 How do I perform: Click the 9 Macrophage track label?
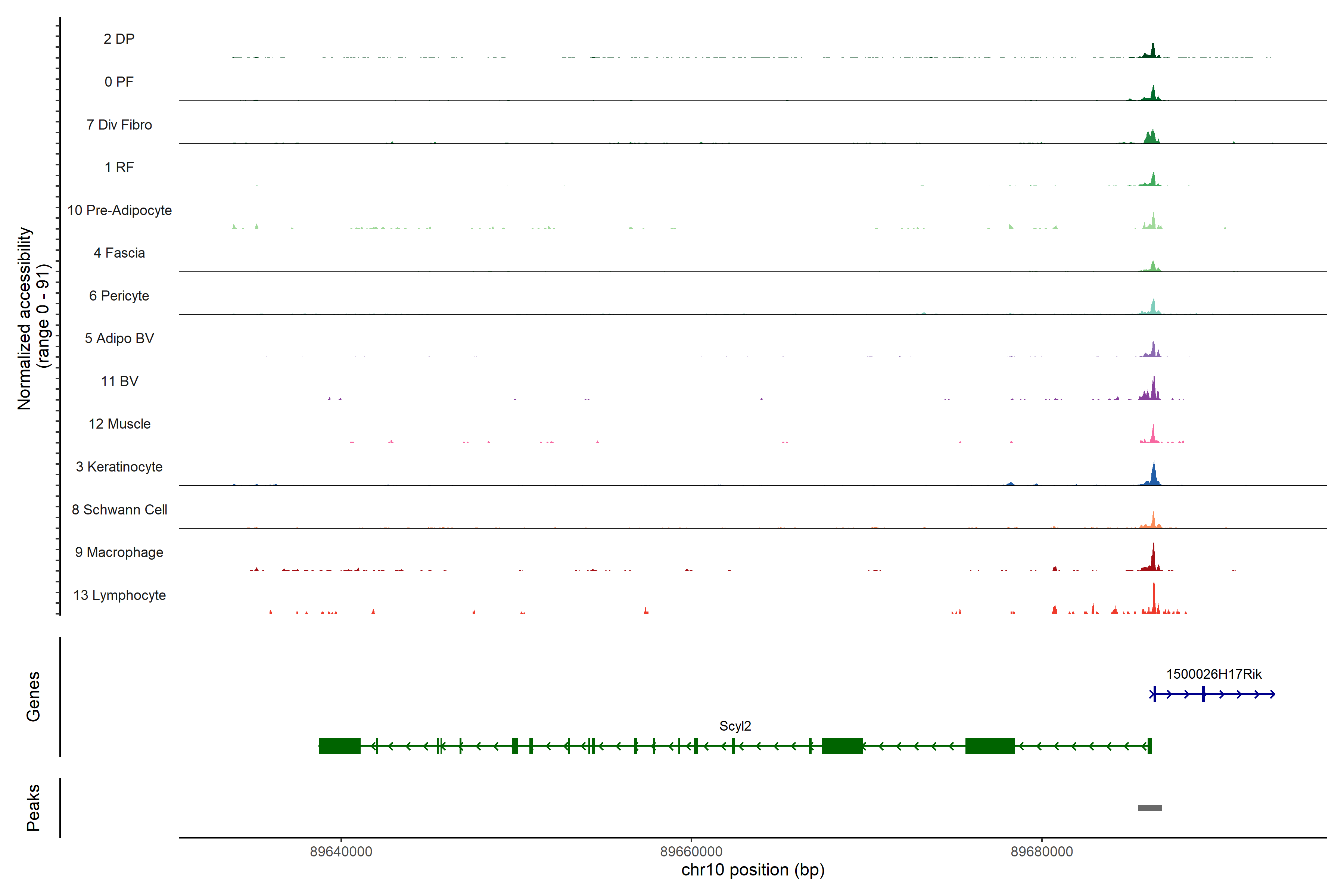119,553
